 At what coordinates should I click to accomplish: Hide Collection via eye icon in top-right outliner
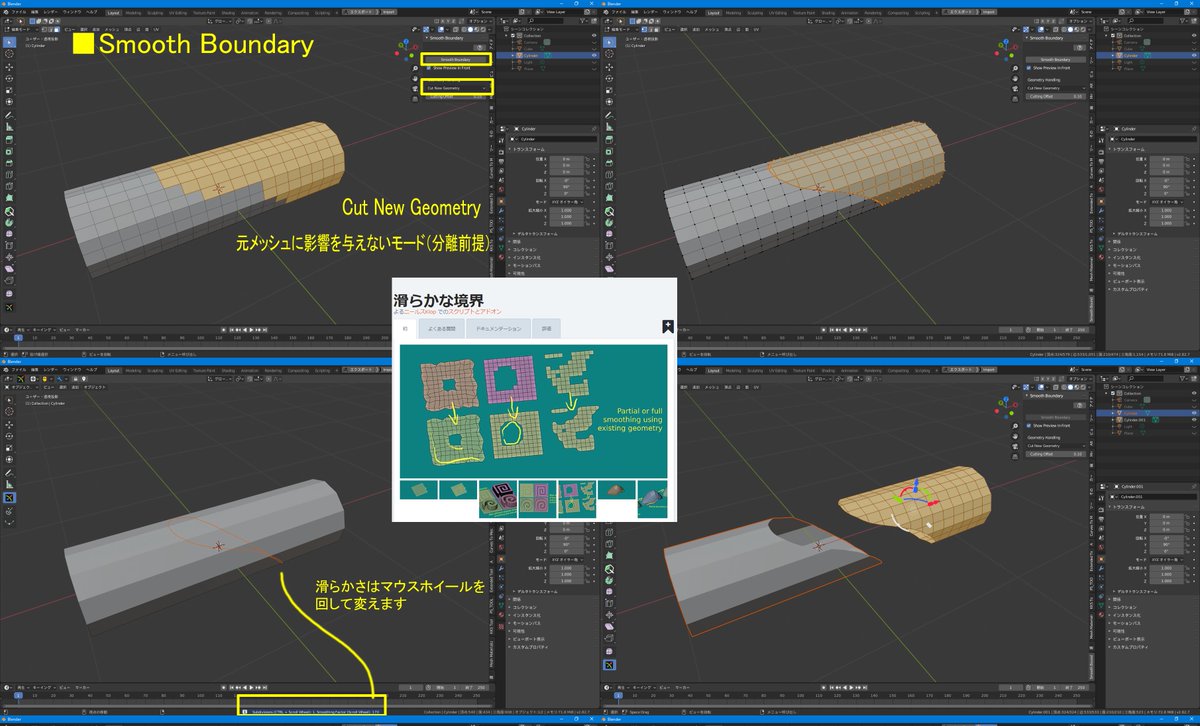coord(1194,36)
